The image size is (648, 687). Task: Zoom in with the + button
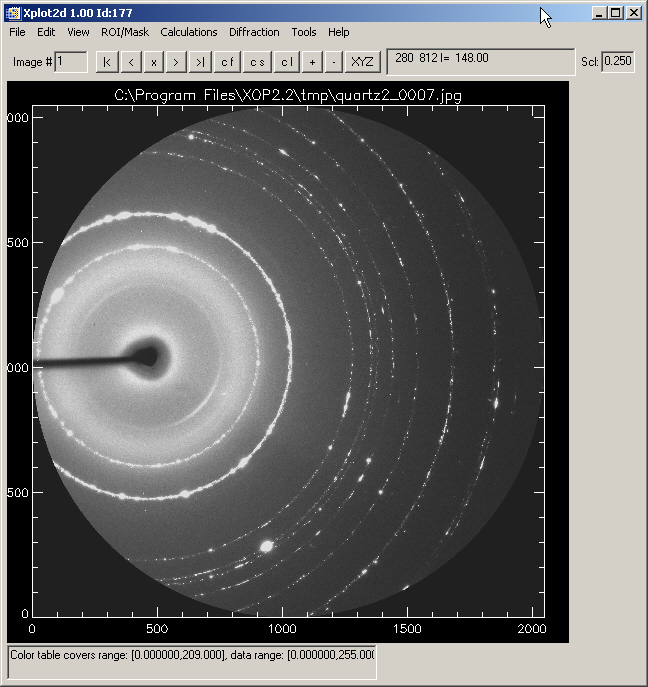[x=312, y=62]
